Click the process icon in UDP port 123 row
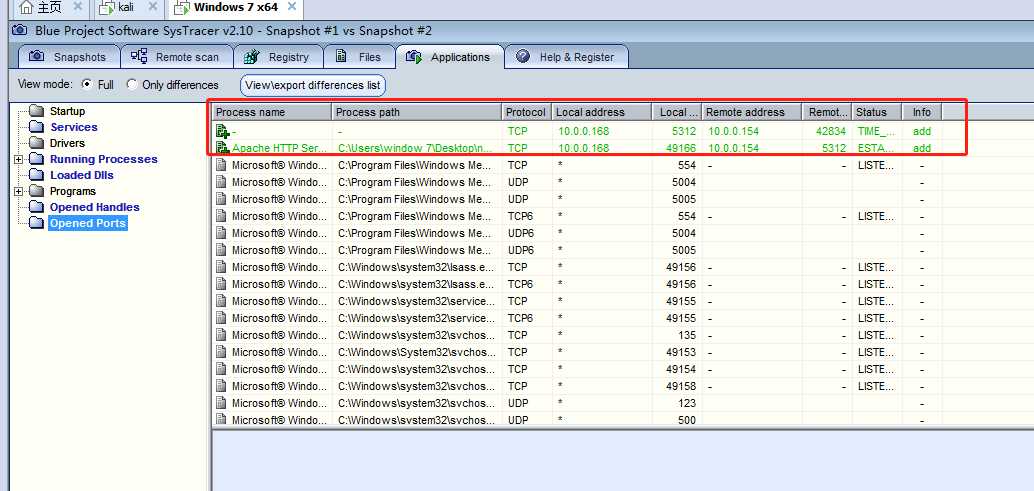Screen dimensions: 1034x491 click(221, 403)
